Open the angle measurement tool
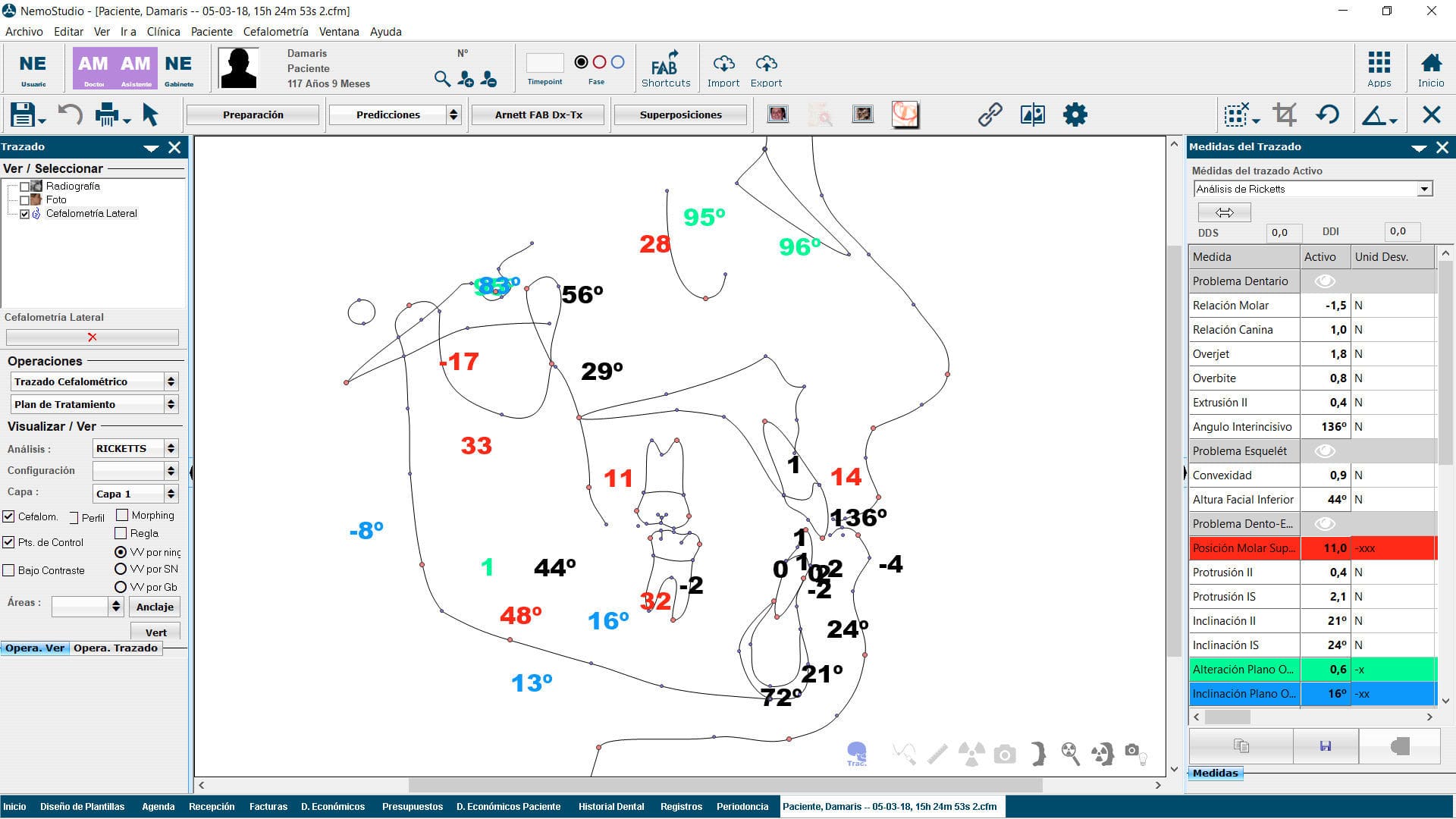The image size is (1456, 819). pyautogui.click(x=1375, y=115)
